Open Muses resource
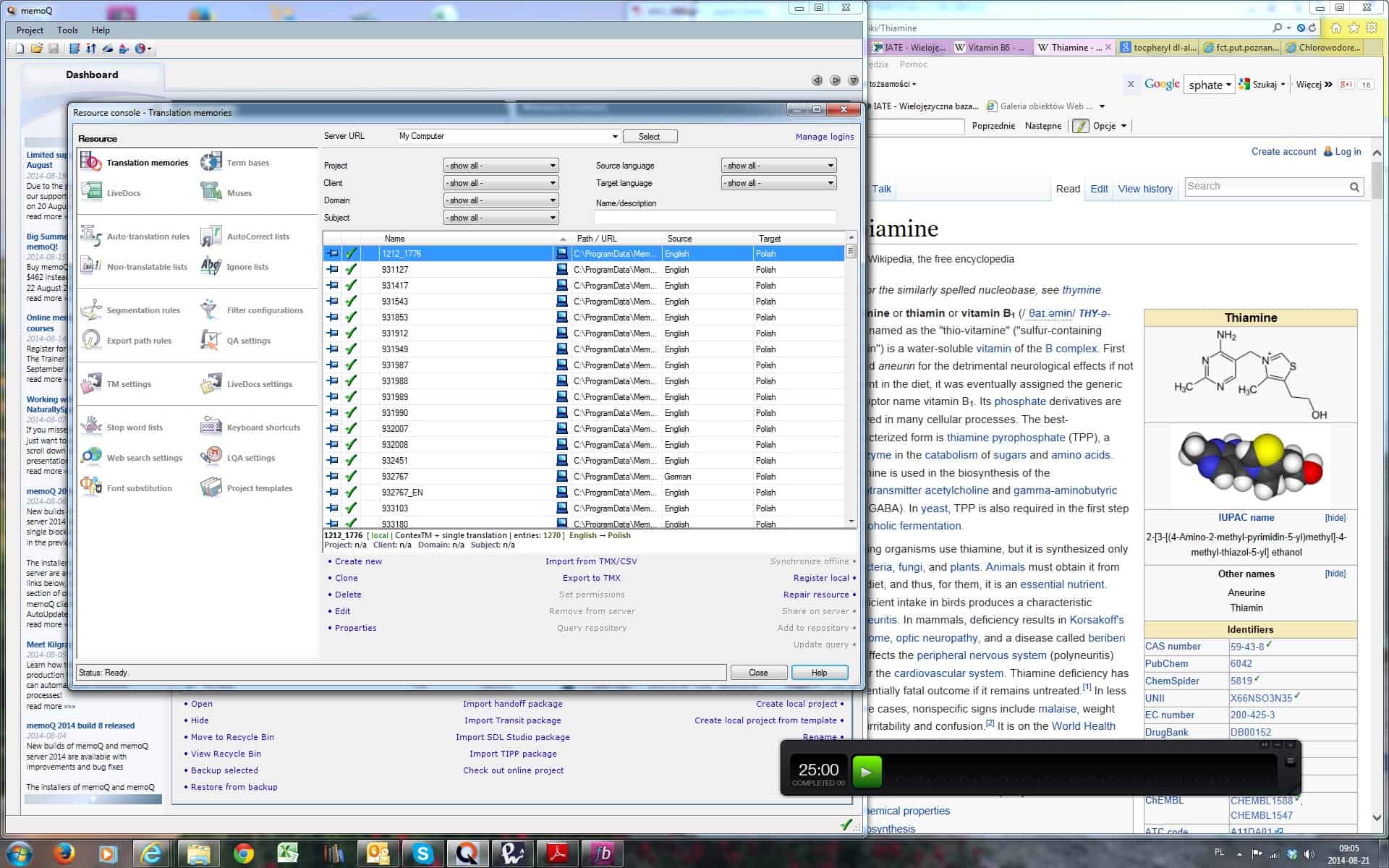 tap(226, 193)
